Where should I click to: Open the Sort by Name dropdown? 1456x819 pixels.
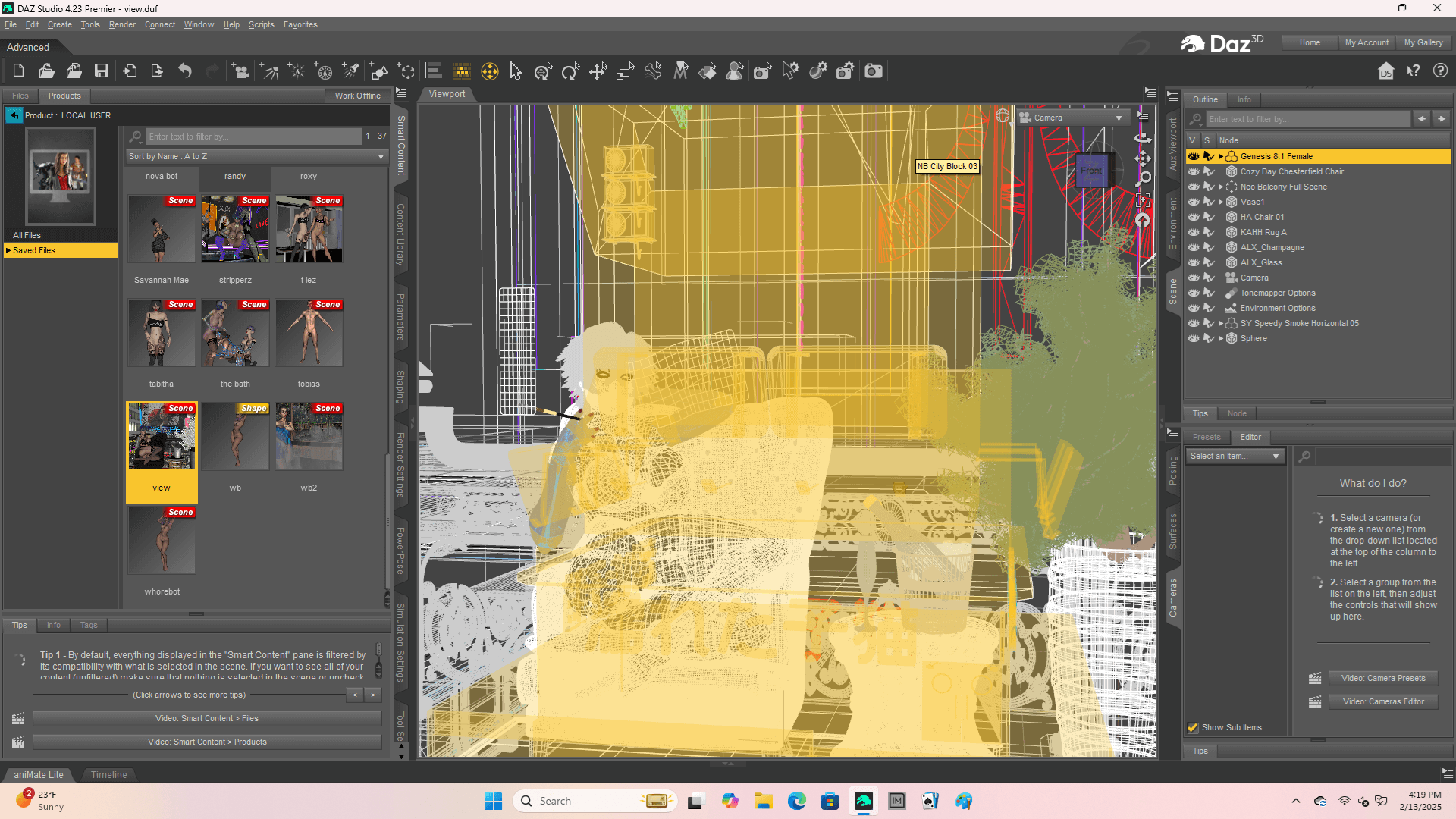[x=257, y=156]
